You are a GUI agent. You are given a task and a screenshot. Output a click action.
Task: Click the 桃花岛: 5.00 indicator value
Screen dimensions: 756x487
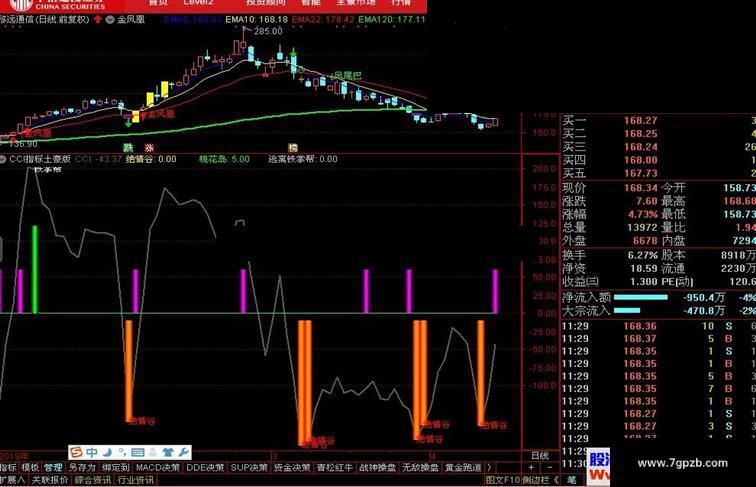click(x=224, y=159)
